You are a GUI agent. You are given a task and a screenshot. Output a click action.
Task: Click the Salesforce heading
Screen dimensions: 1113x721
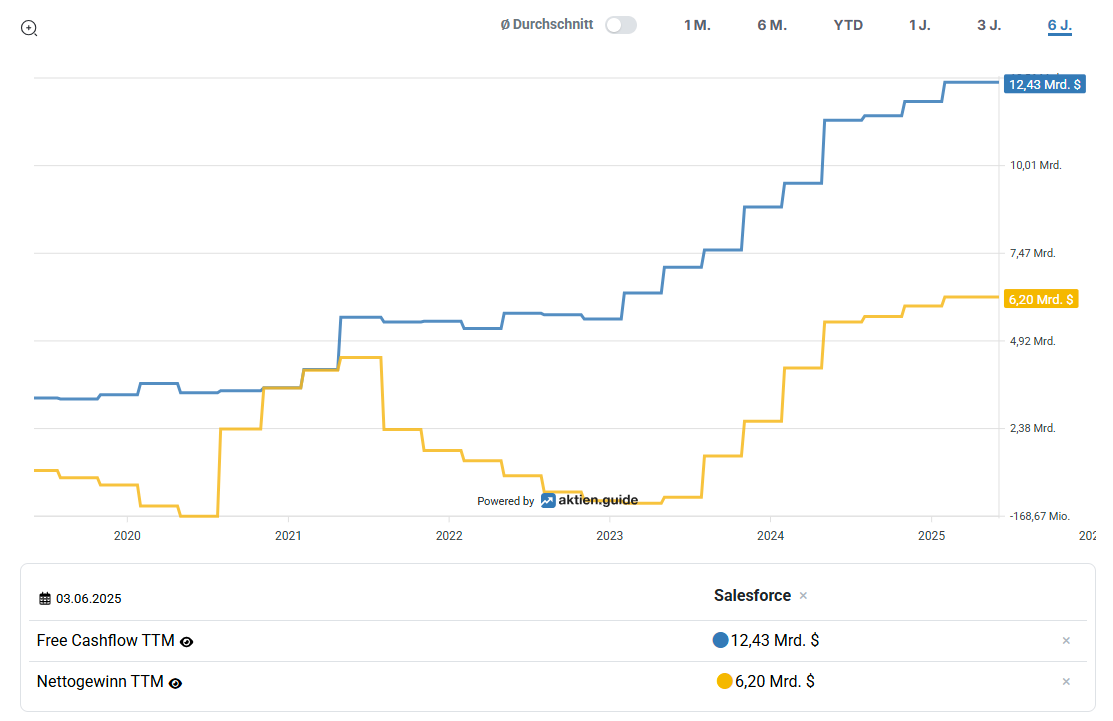click(x=752, y=595)
